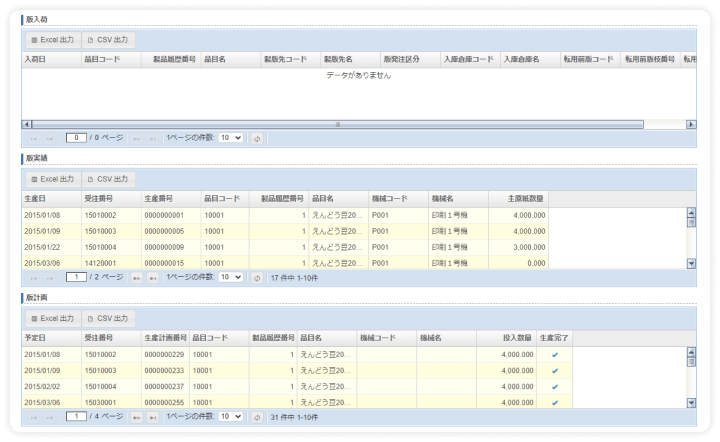Toggle 生産完了 check for order 15010003 plan row

pos(554,370)
